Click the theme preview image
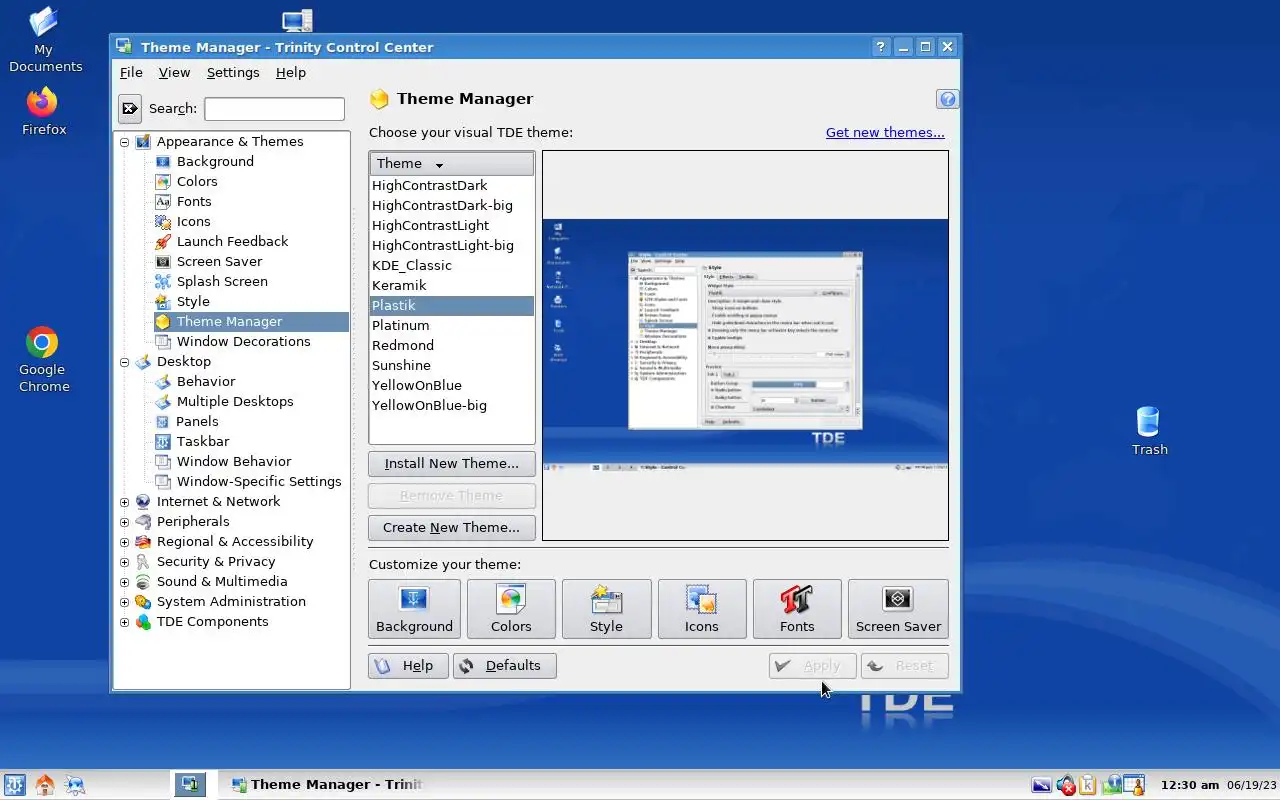 pos(745,345)
